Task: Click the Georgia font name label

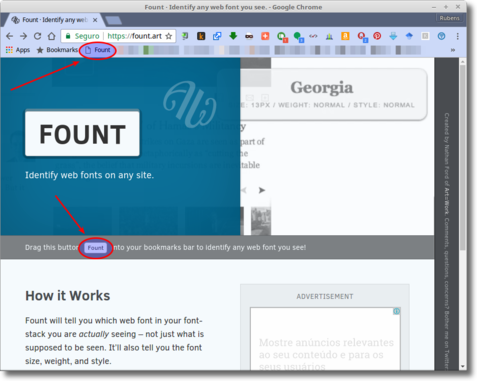Action: point(322,88)
